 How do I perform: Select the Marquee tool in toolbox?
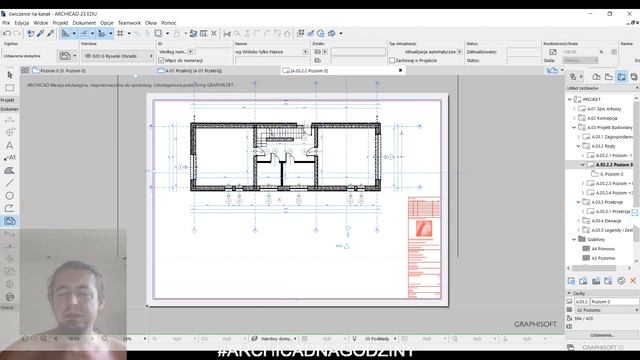10,88
